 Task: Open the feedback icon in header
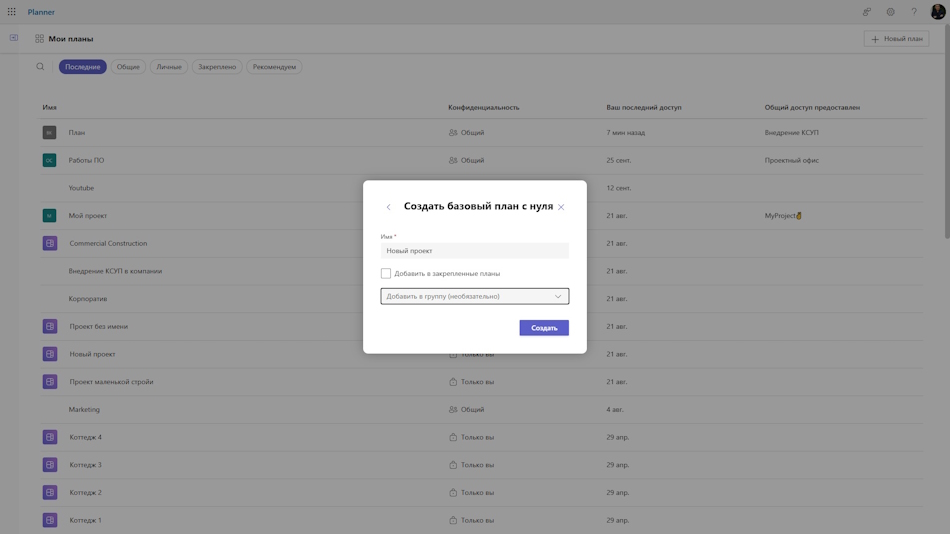(867, 12)
